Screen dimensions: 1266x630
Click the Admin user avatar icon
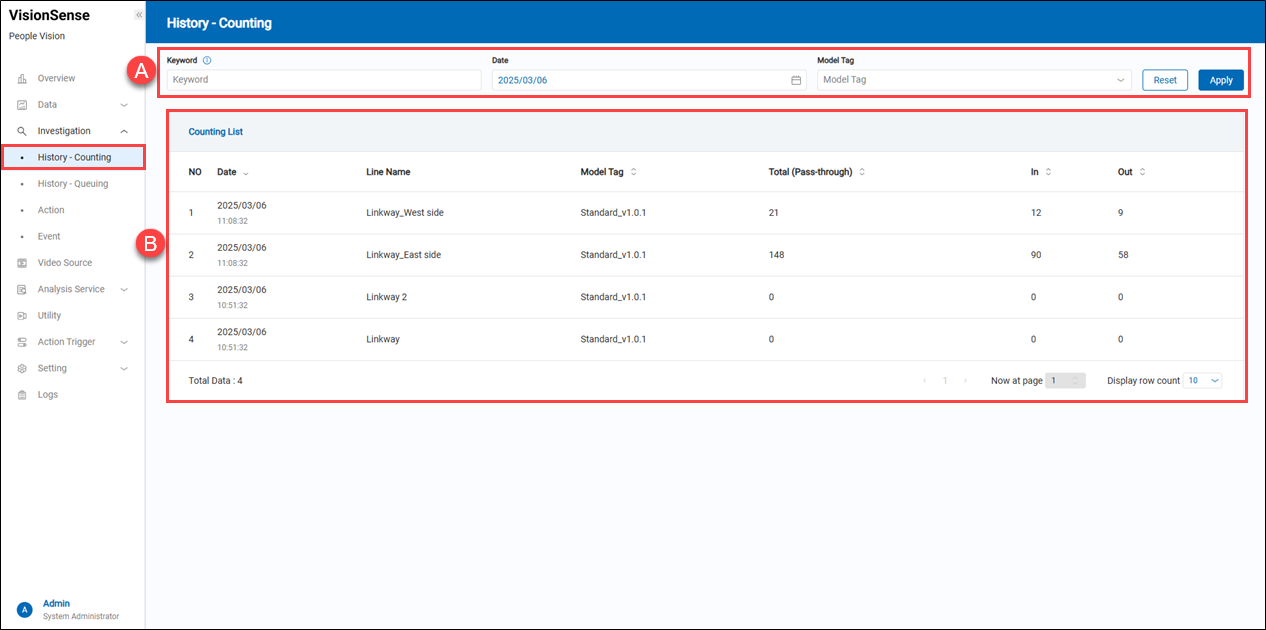coord(25,609)
